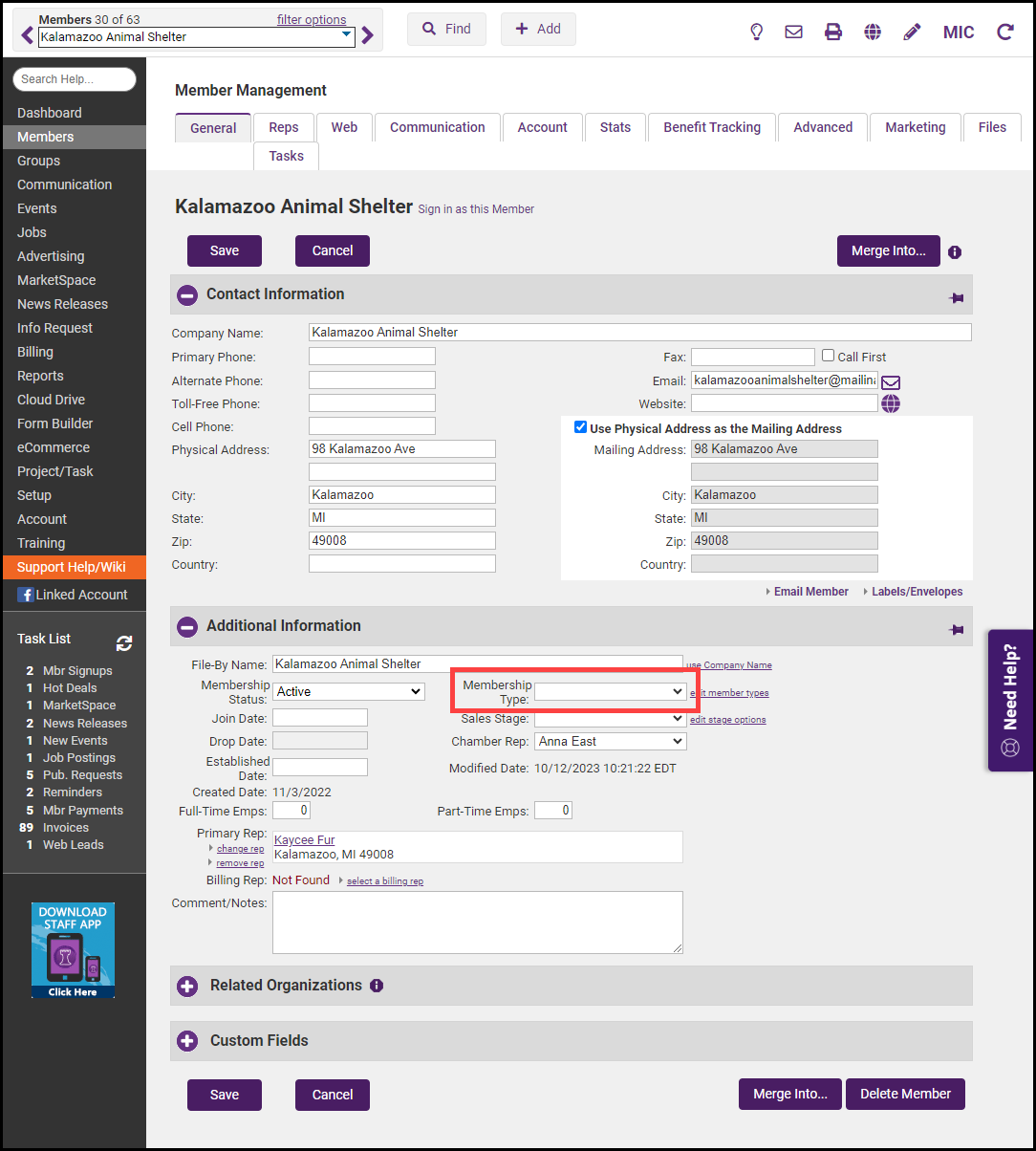1036x1151 pixels.
Task: Uncheck Use Physical Address as Mailing Address
Action: [x=580, y=427]
